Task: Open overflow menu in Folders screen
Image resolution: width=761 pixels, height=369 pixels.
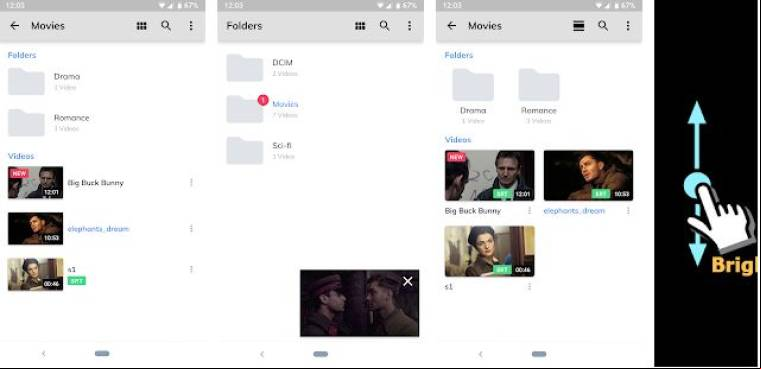Action: coord(409,26)
